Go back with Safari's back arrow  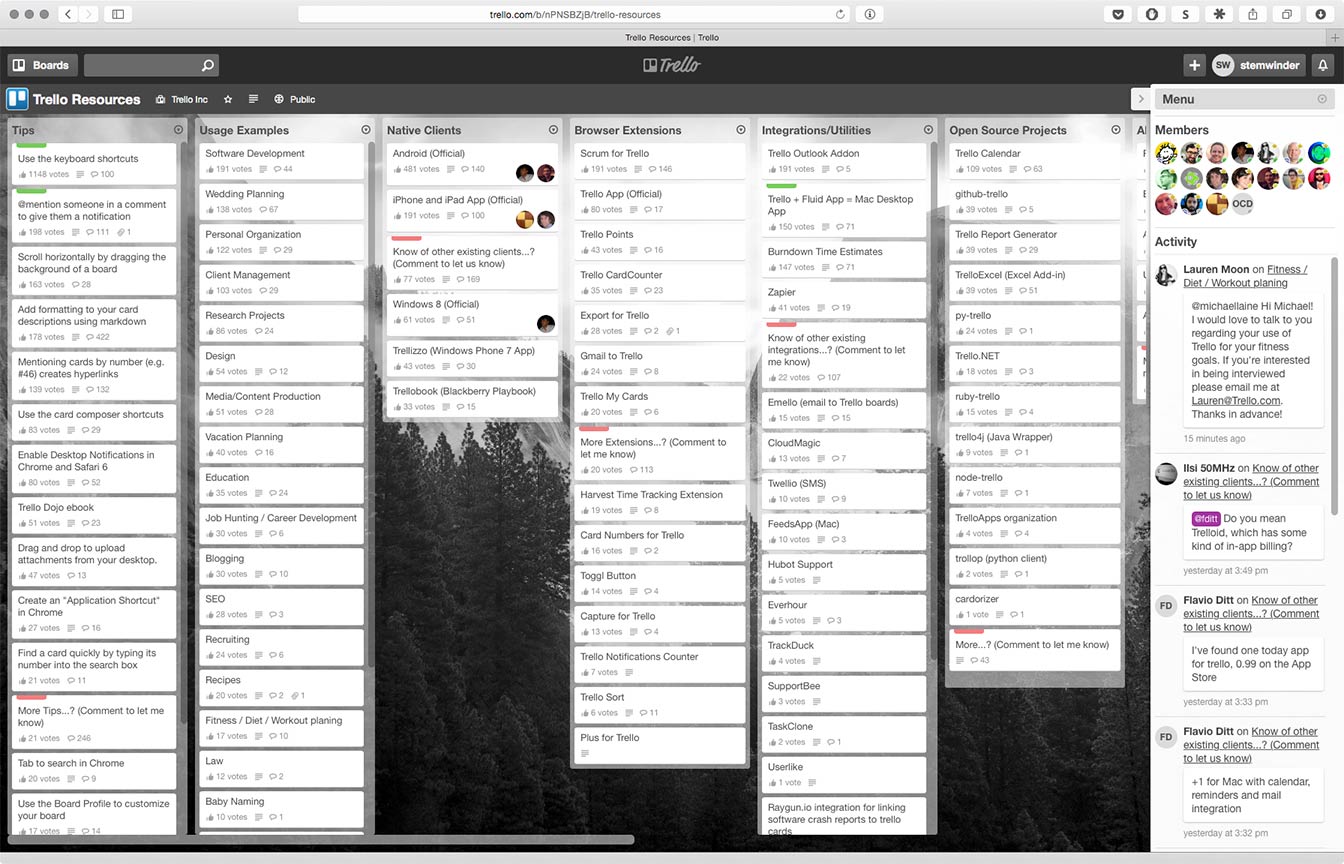[x=68, y=14]
